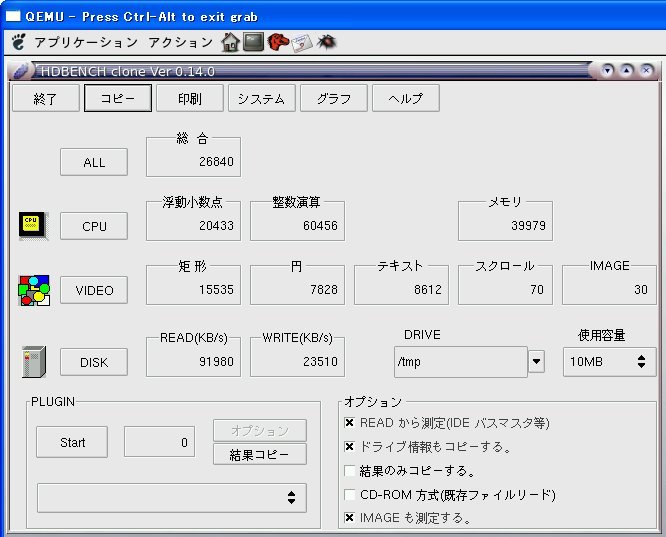The height and width of the screenshot is (537, 666).
Task: Click the IMAGE value 30
Action: click(x=641, y=290)
